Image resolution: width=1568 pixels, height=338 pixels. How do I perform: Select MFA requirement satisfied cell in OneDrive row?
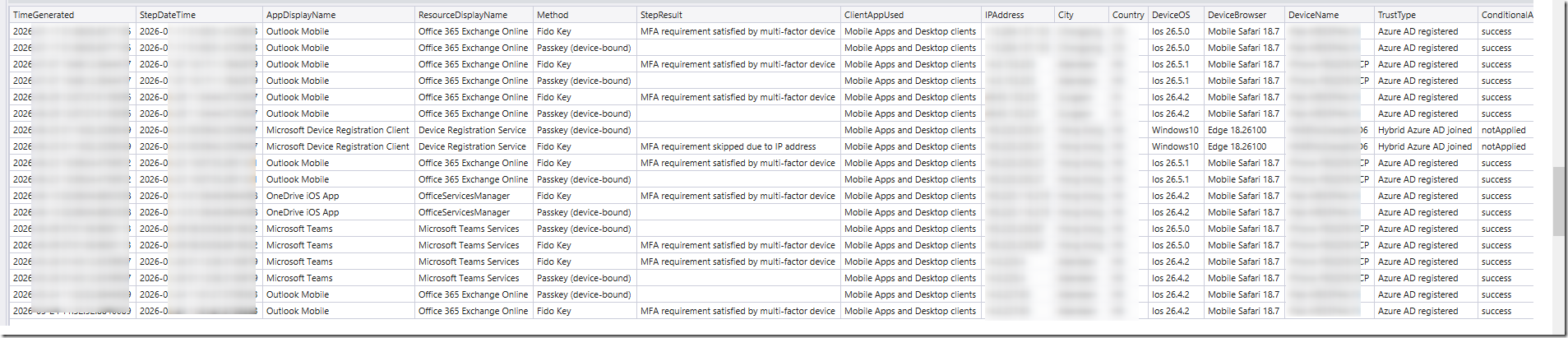[x=738, y=196]
